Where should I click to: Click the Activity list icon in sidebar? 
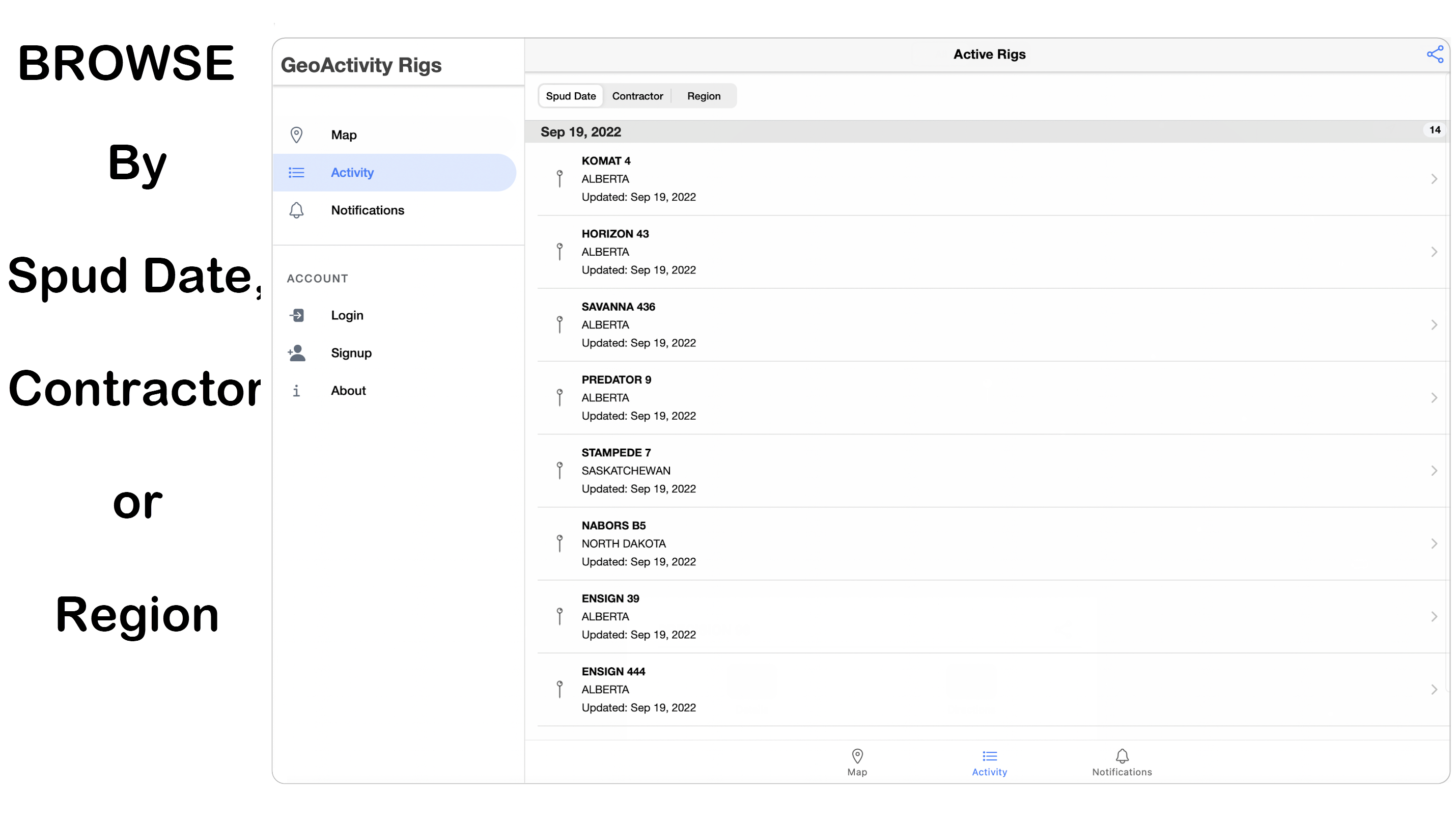[x=296, y=173]
